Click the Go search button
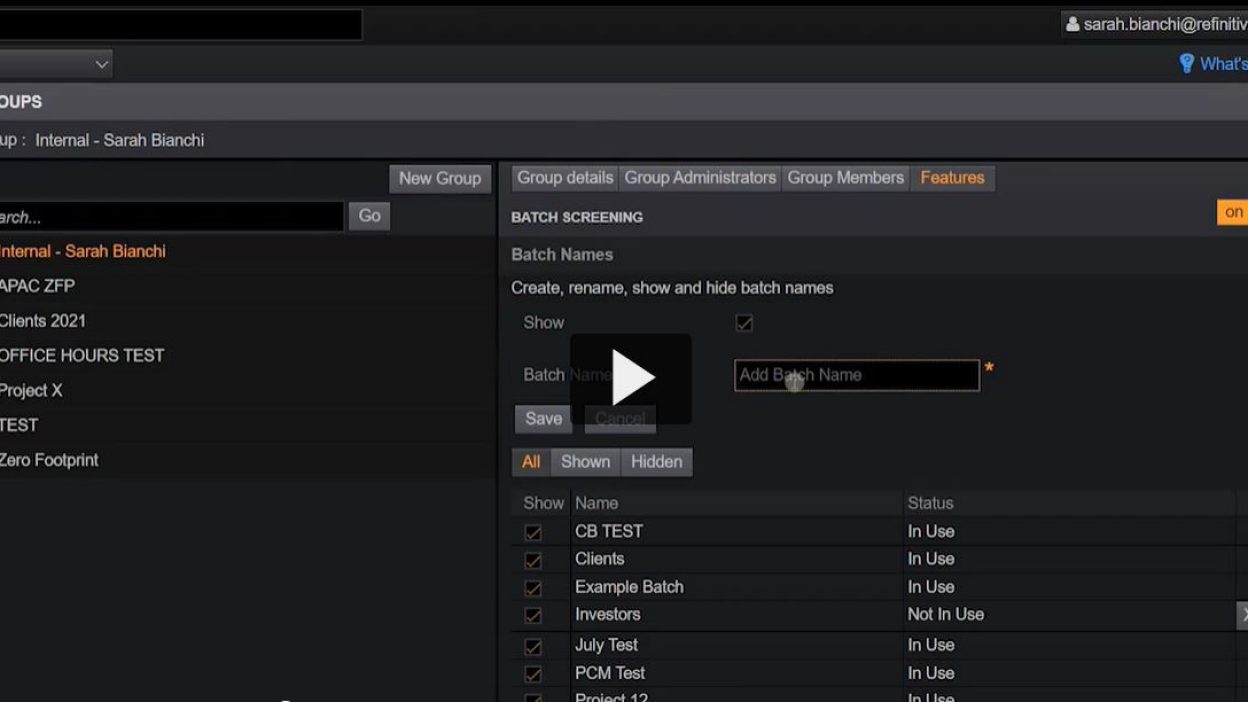Screen dimensions: 1248x702 [369, 216]
